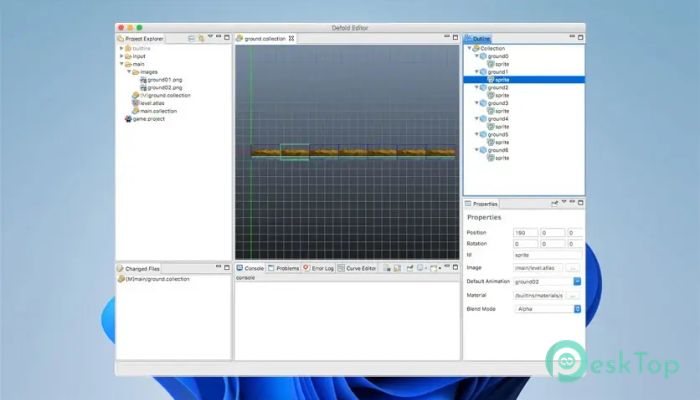Collapse the images folder
700x400 pixels.
(129, 72)
